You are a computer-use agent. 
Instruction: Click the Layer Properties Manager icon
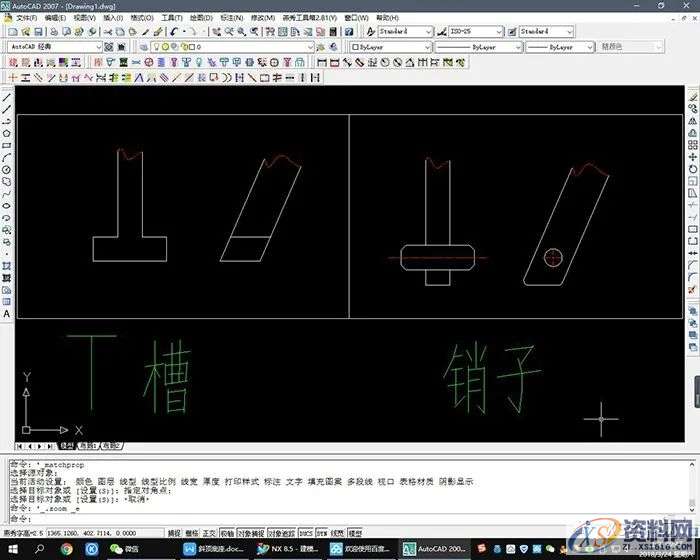[x=144, y=47]
